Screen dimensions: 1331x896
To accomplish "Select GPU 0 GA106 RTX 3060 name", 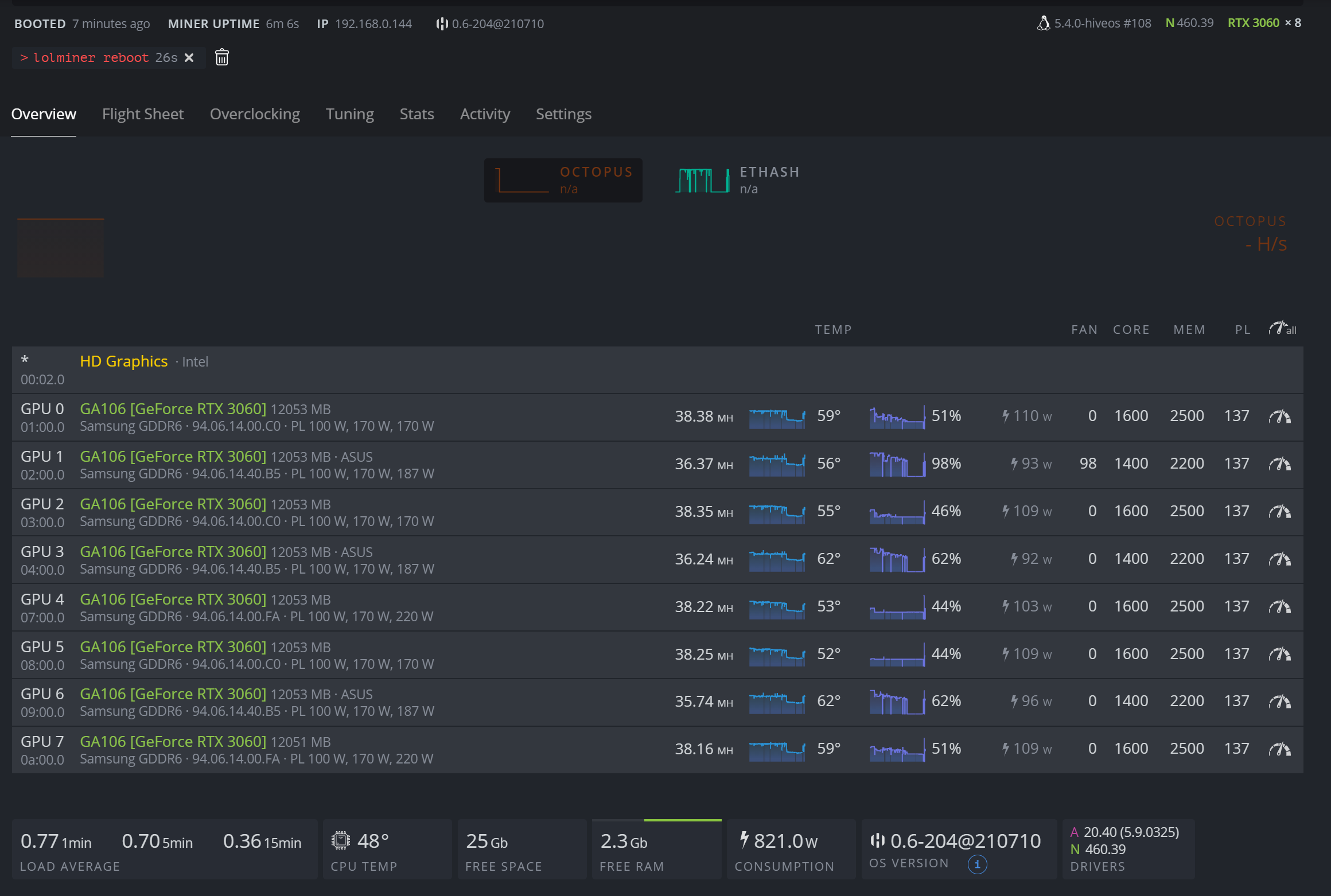I will pos(173,409).
